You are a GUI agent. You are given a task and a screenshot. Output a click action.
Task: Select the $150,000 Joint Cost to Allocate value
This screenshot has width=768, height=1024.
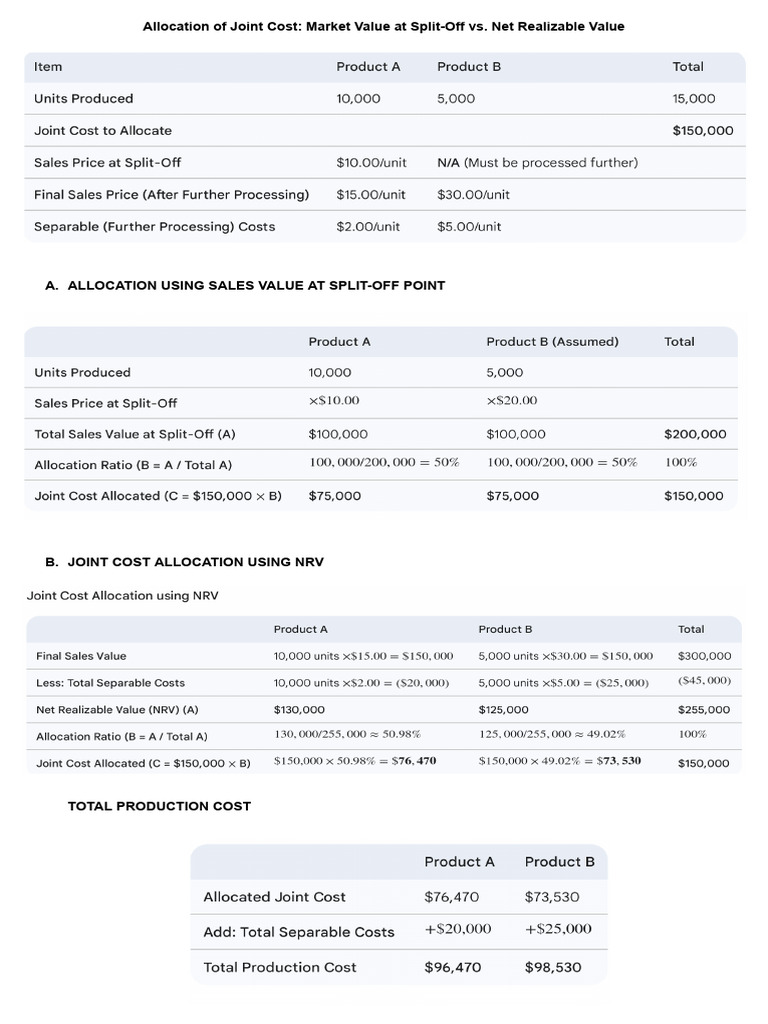point(703,131)
